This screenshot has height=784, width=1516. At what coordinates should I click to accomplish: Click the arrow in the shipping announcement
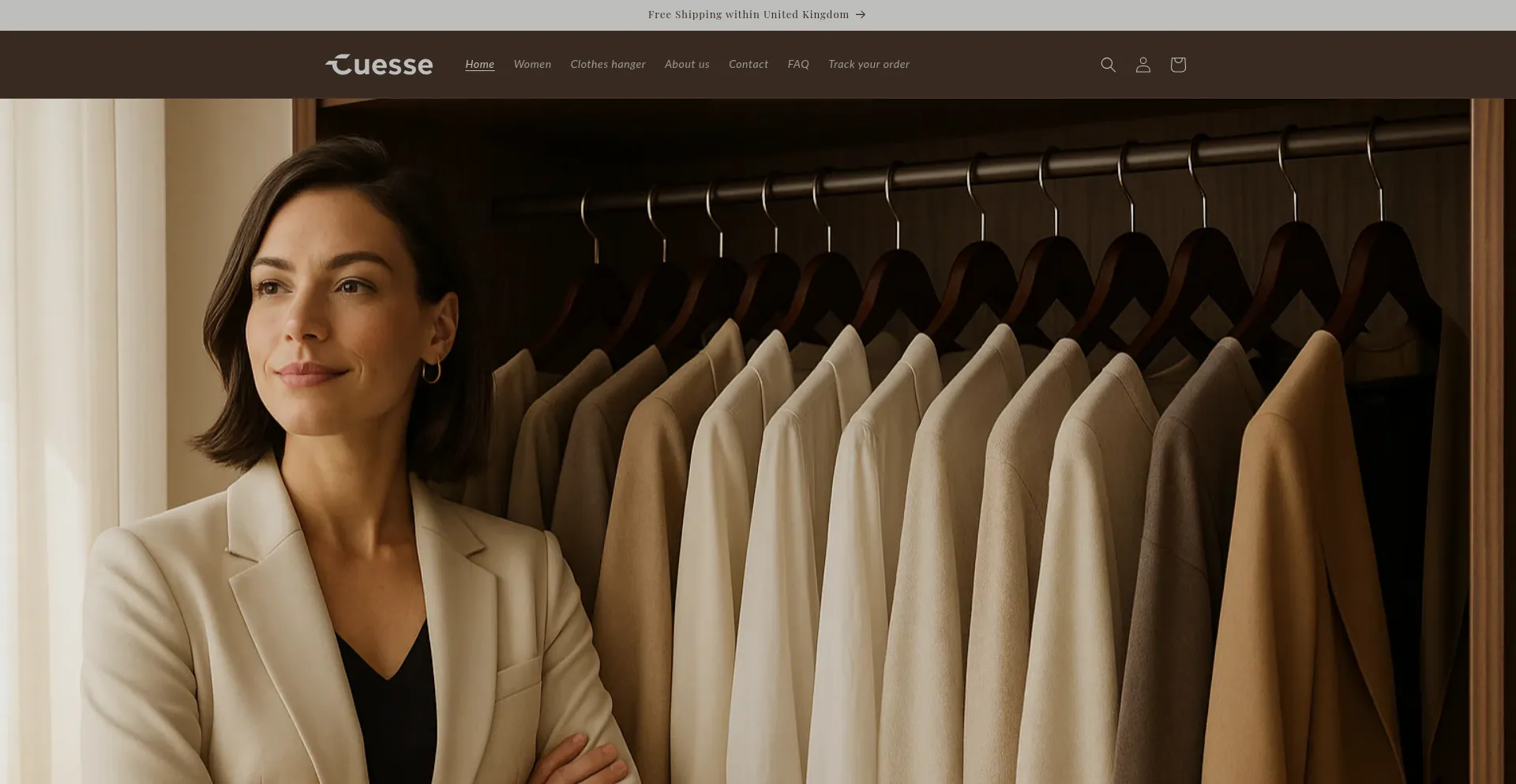tap(861, 15)
